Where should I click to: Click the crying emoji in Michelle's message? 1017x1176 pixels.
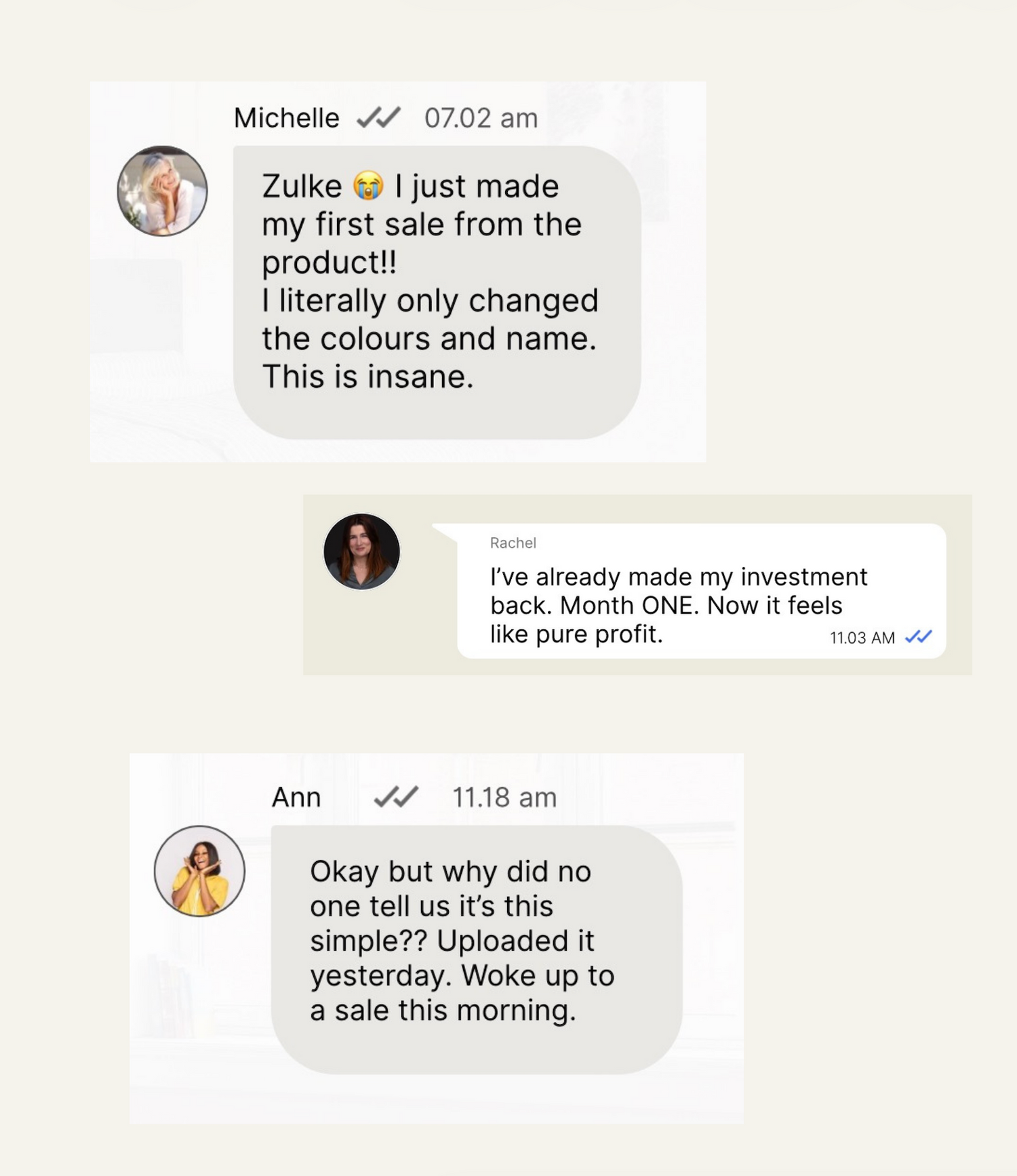(368, 187)
